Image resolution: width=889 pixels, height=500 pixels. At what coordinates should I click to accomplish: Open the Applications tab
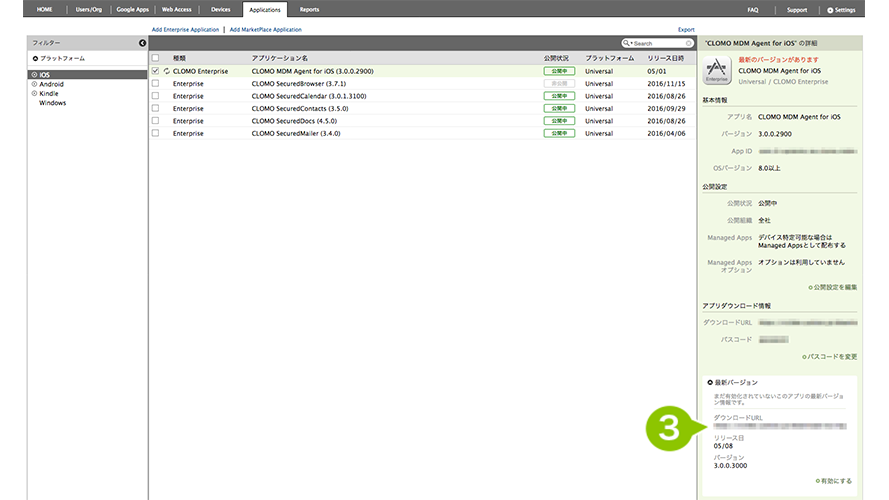click(265, 10)
